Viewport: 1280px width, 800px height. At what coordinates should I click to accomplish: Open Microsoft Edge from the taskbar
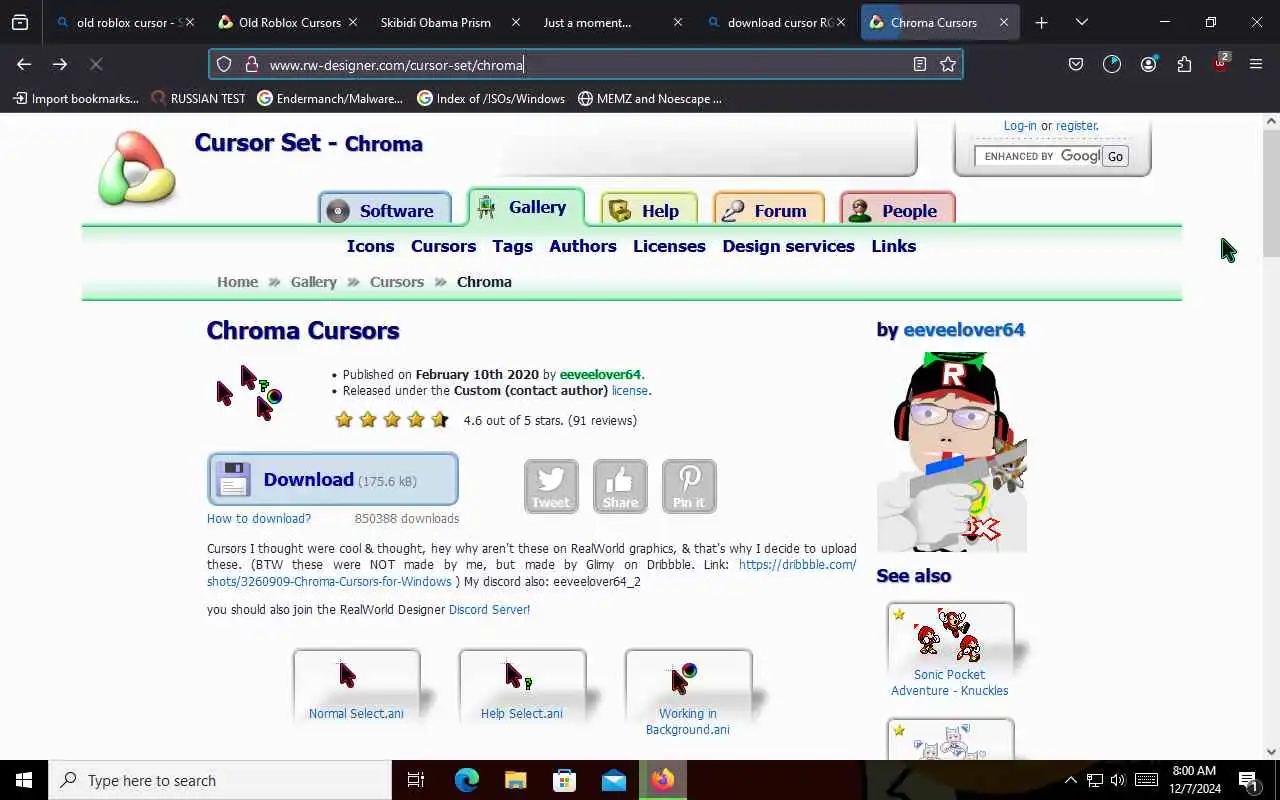467,780
